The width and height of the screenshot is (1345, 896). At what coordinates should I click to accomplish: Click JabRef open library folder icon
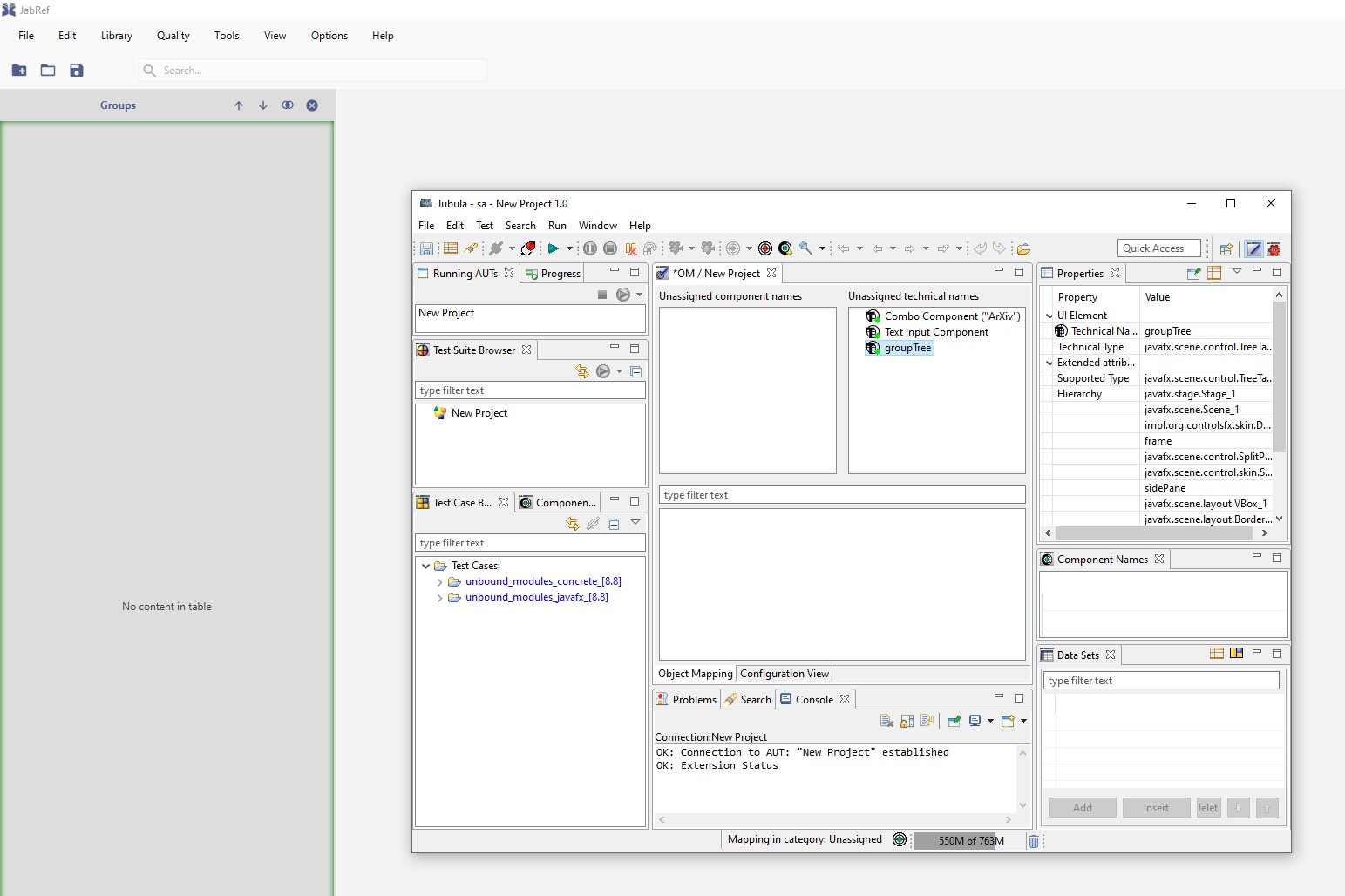point(48,70)
